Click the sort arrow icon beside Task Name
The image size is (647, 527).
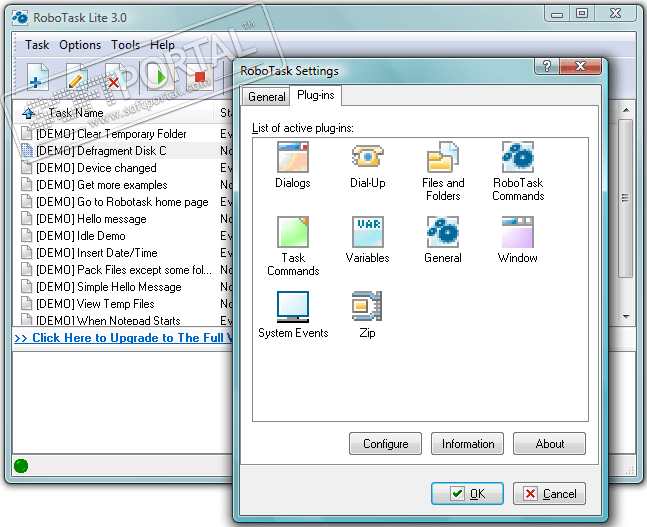tap(28, 113)
